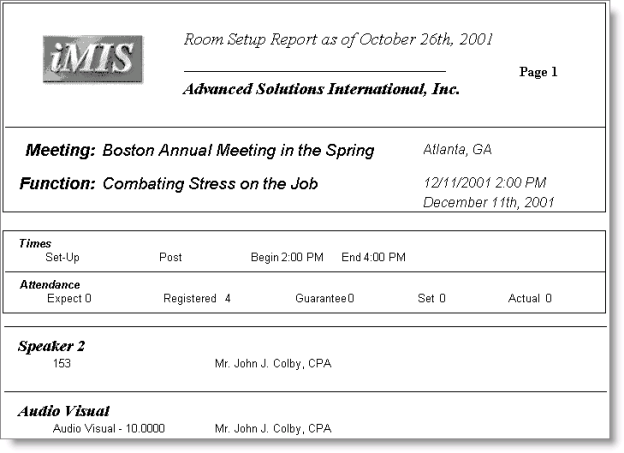Click Advanced Solutions International, Inc. heading
Viewport: 624px width, 453px height.
pos(321,89)
